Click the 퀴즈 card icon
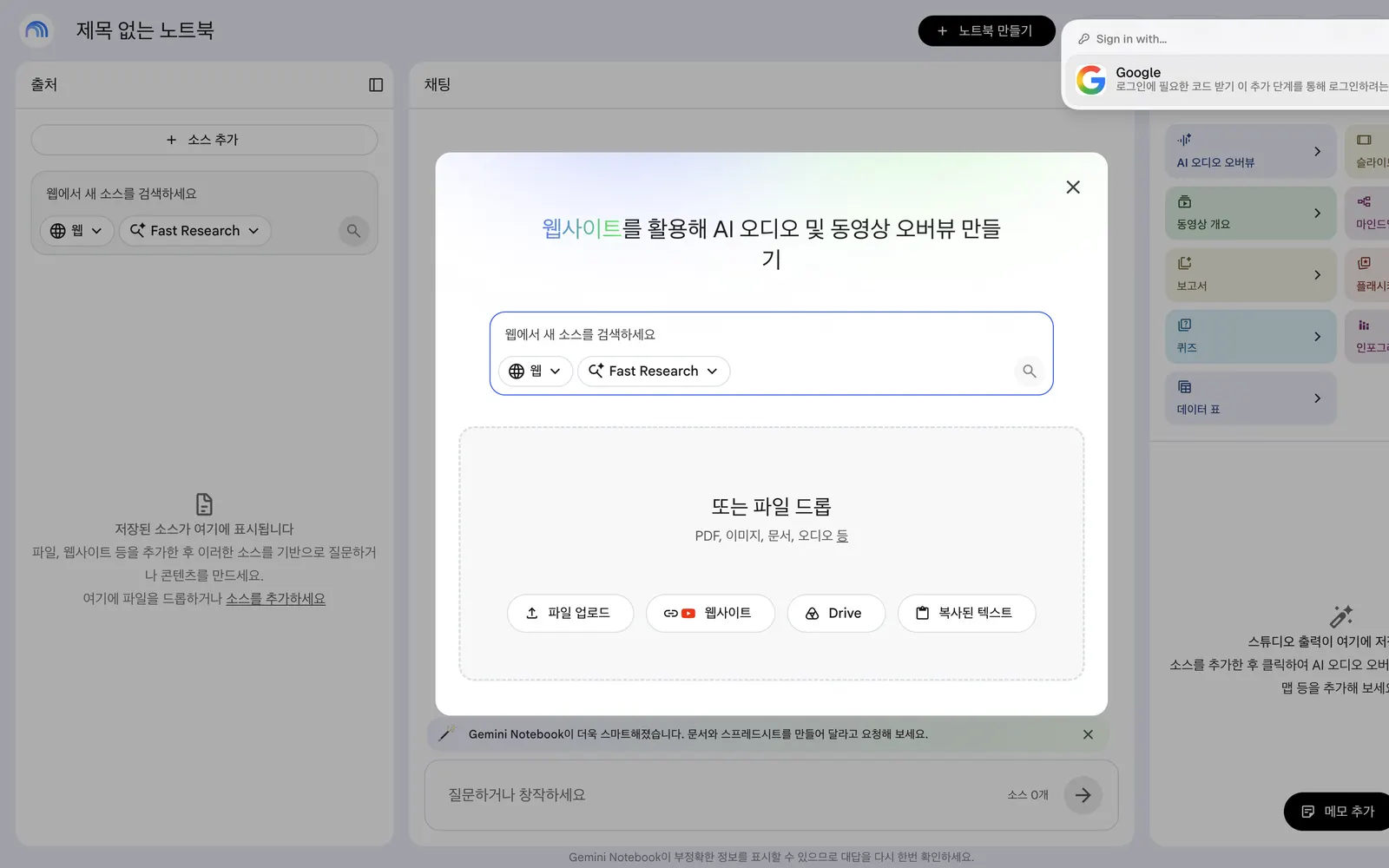The width and height of the screenshot is (1389, 868). (x=1184, y=325)
